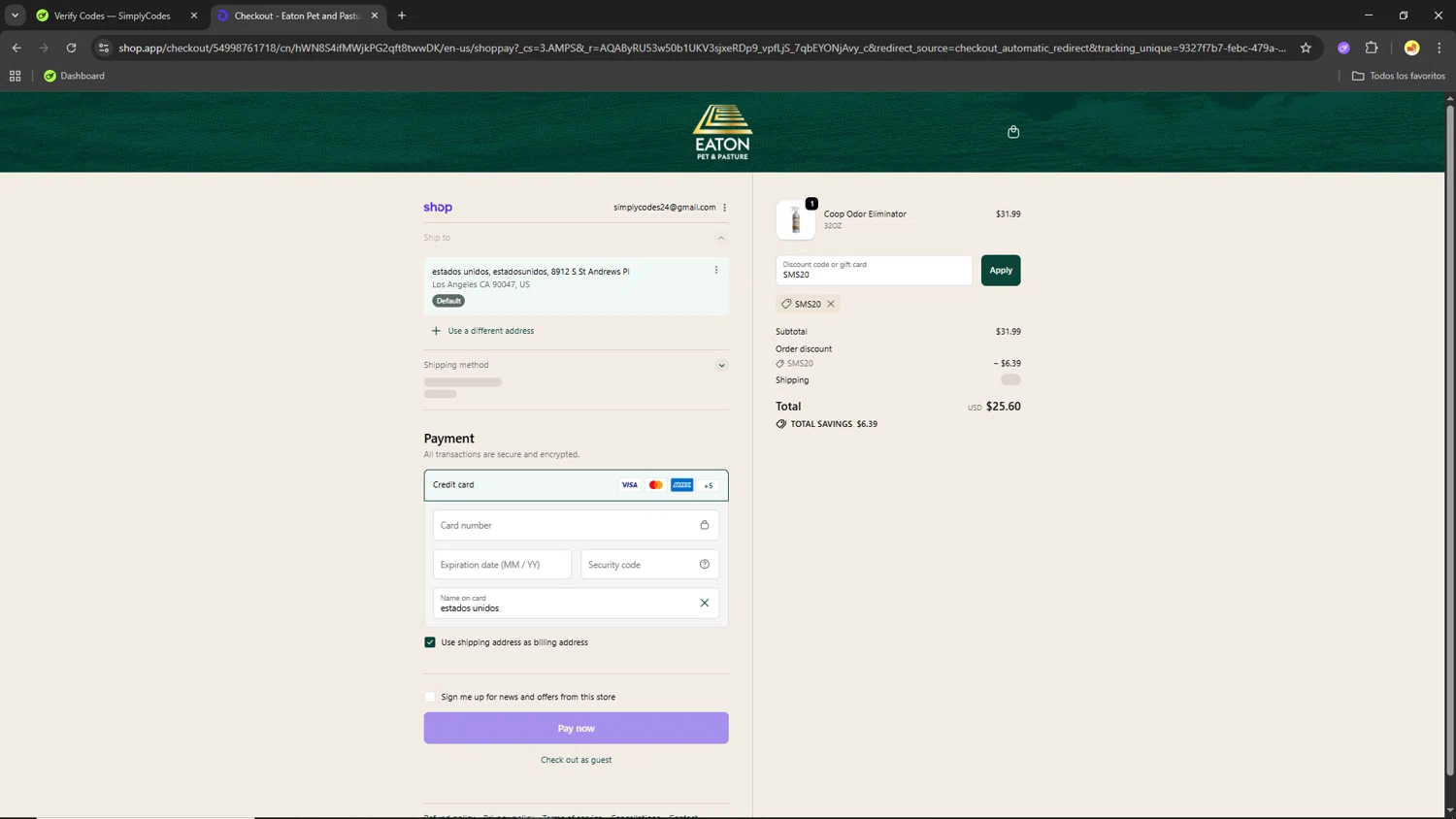
Task: Click the TOTAL SAVINGS $6.39 text
Action: point(834,424)
